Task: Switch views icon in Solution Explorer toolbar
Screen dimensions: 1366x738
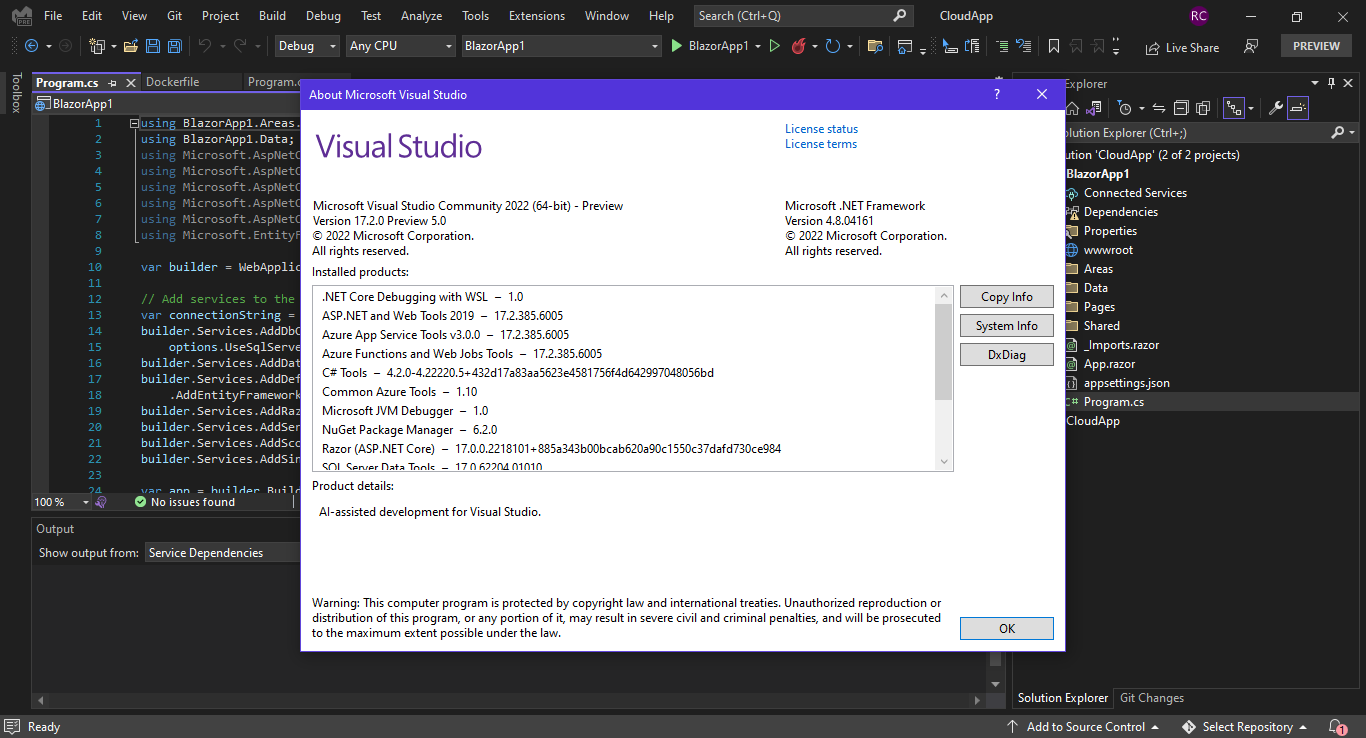Action: (x=1093, y=108)
